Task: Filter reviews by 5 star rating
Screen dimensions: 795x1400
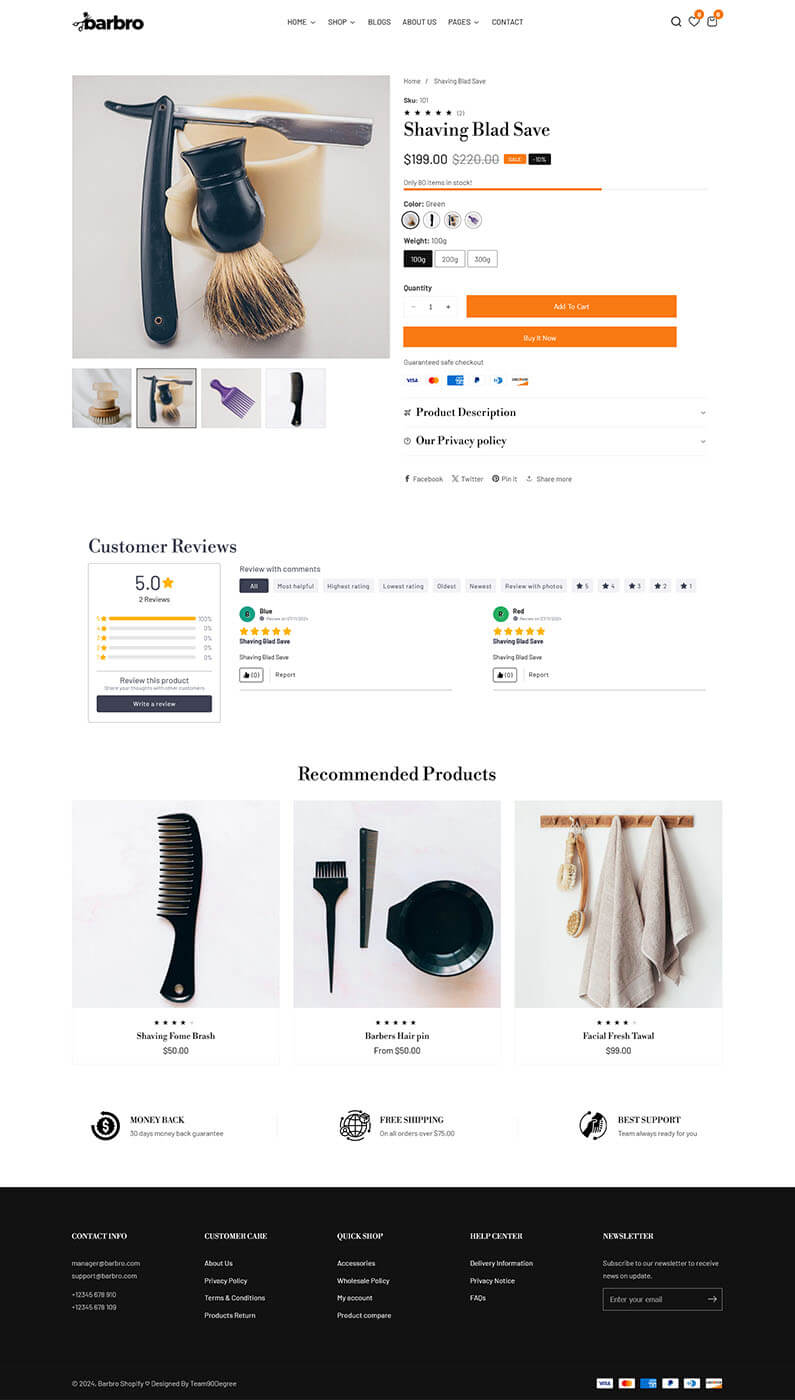Action: pyautogui.click(x=582, y=586)
